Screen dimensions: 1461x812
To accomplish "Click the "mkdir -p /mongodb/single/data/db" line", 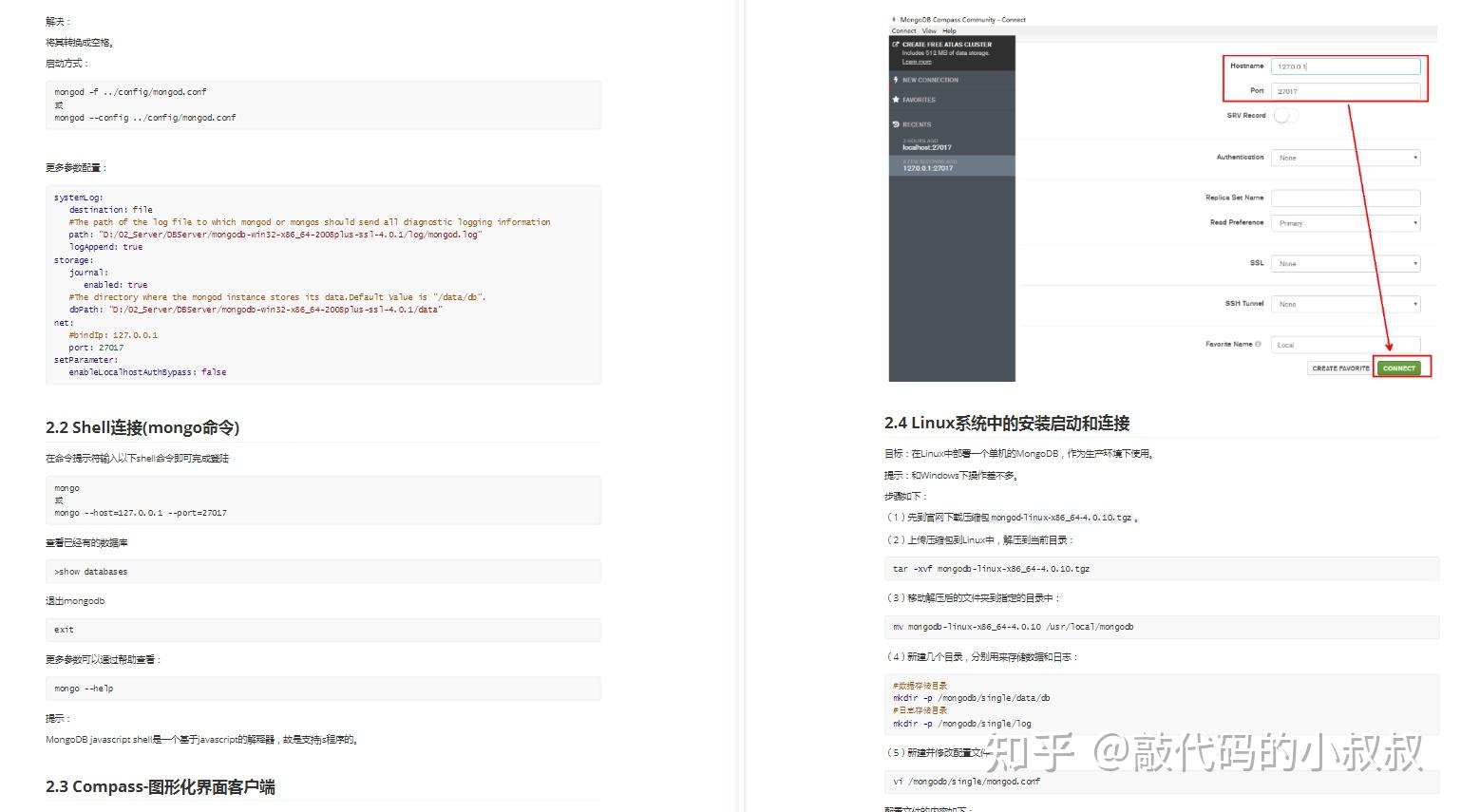I will point(972,698).
